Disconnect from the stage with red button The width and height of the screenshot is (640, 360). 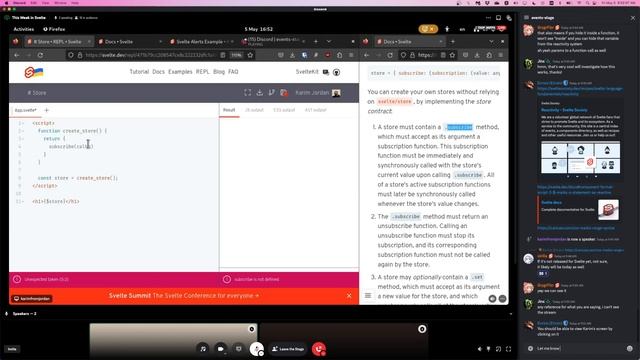click(x=319, y=349)
